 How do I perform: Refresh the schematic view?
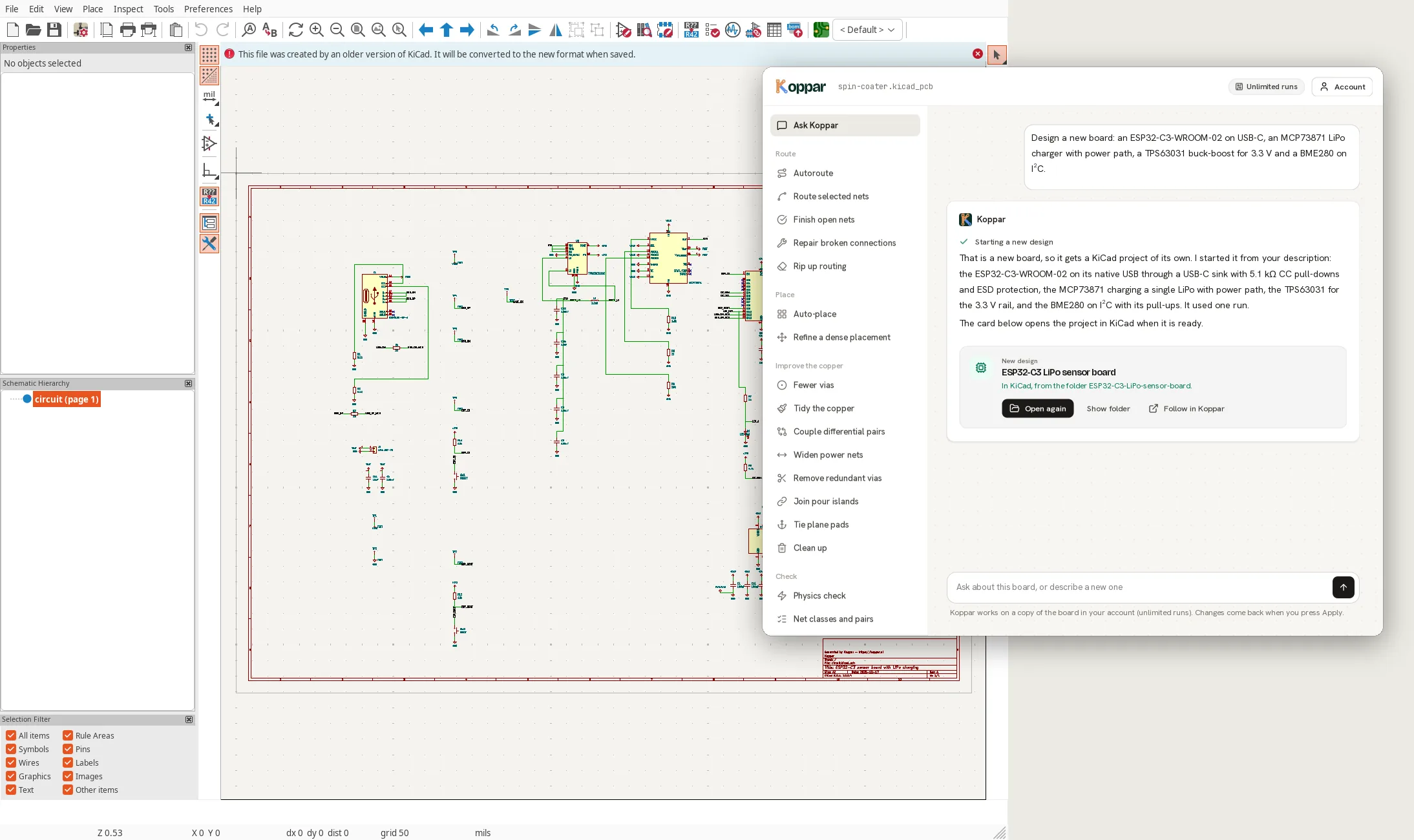click(296, 30)
